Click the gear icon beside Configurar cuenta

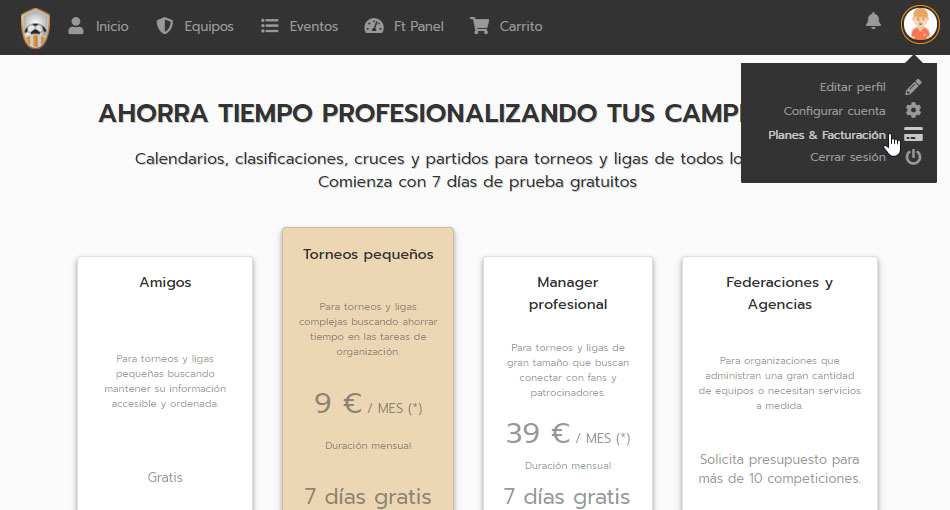tap(913, 111)
